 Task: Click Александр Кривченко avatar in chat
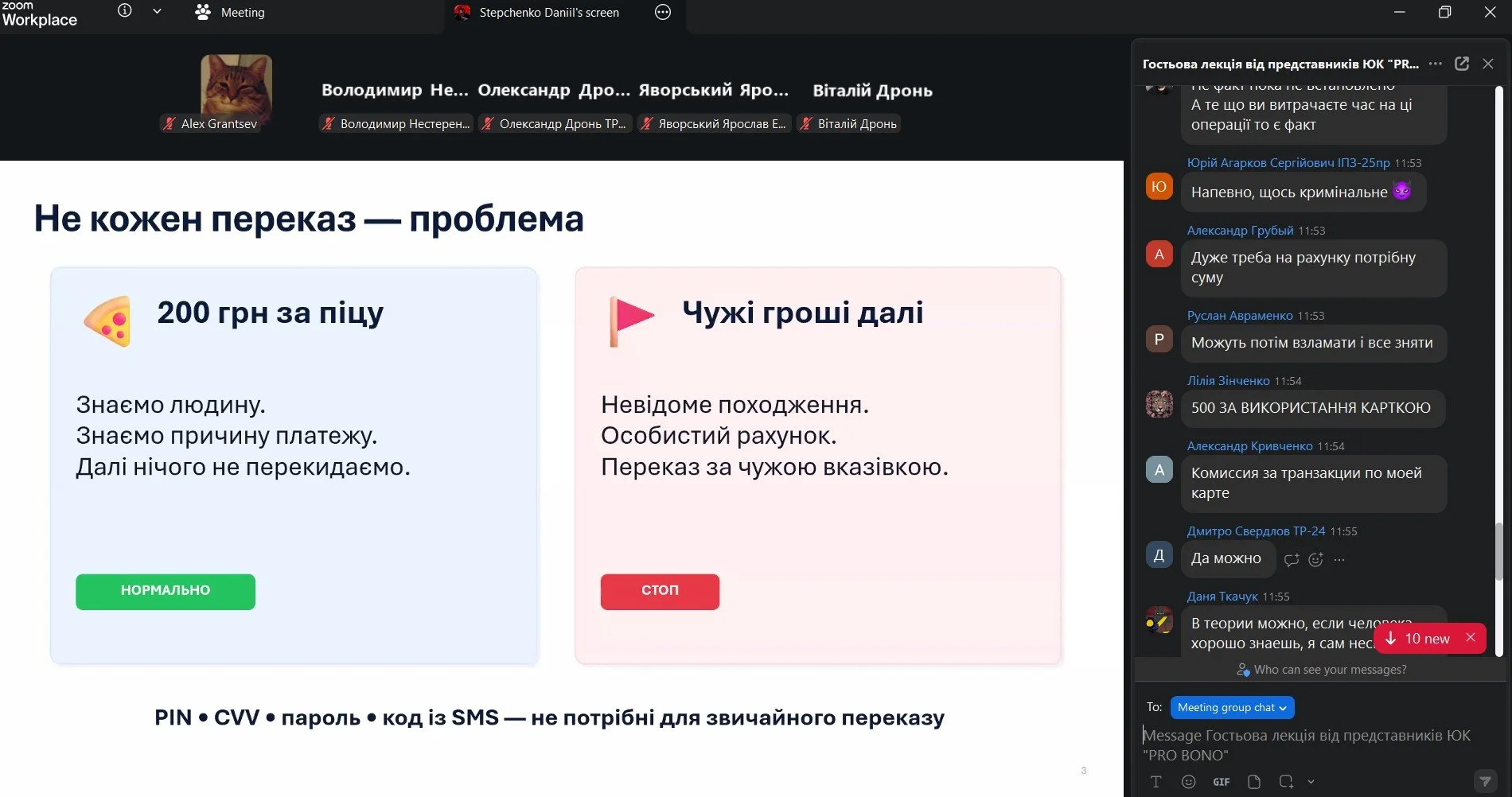pyautogui.click(x=1159, y=469)
